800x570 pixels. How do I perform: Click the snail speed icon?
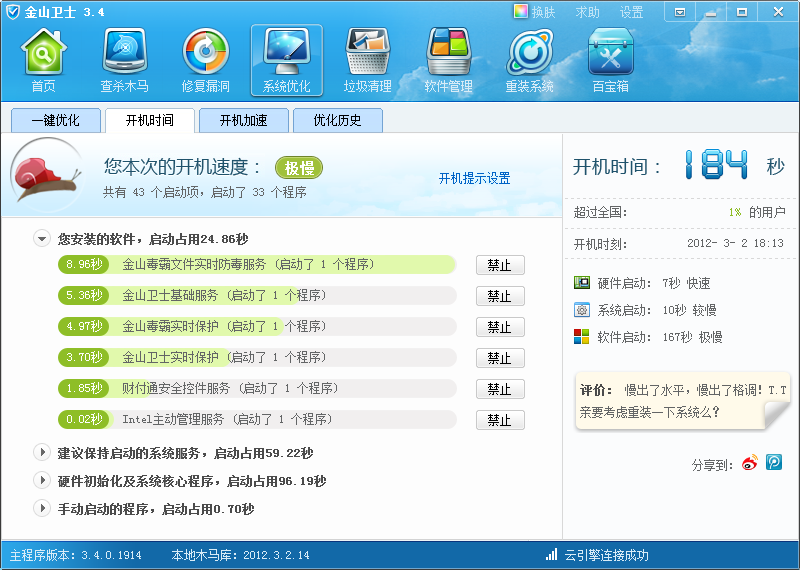(x=46, y=176)
